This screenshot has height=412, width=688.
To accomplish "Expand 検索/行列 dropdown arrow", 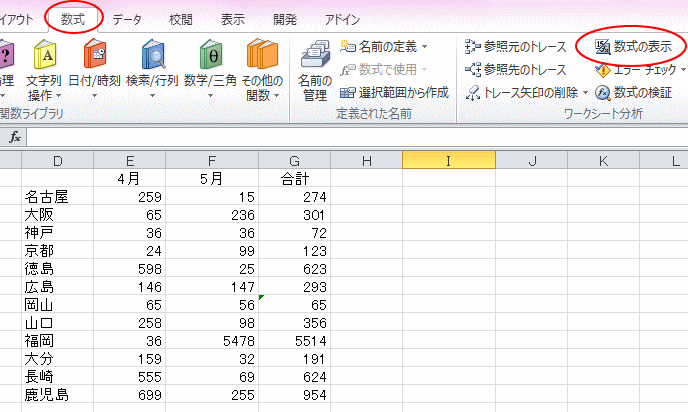I will pos(152,95).
